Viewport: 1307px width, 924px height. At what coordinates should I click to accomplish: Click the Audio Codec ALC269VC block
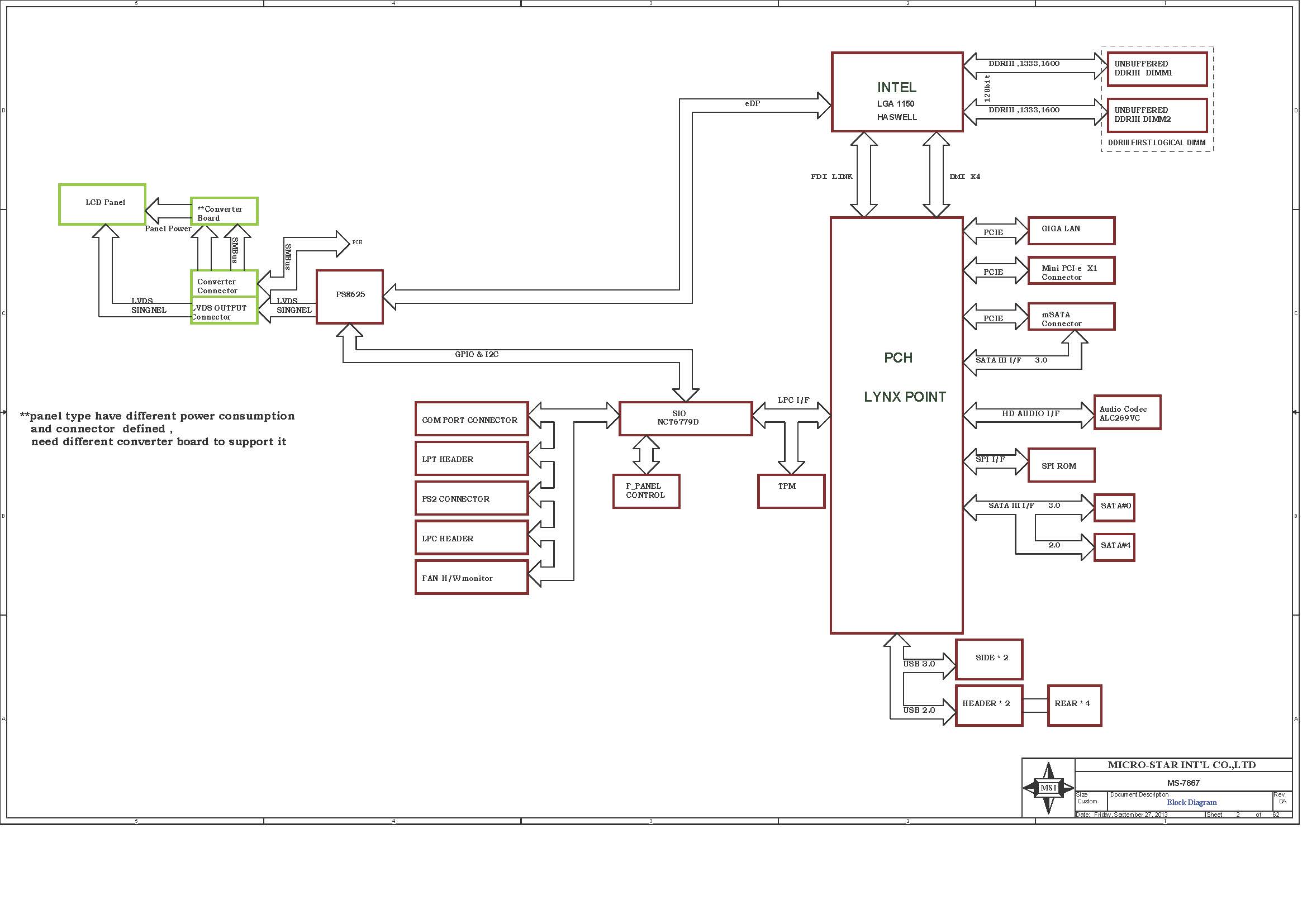click(1127, 412)
